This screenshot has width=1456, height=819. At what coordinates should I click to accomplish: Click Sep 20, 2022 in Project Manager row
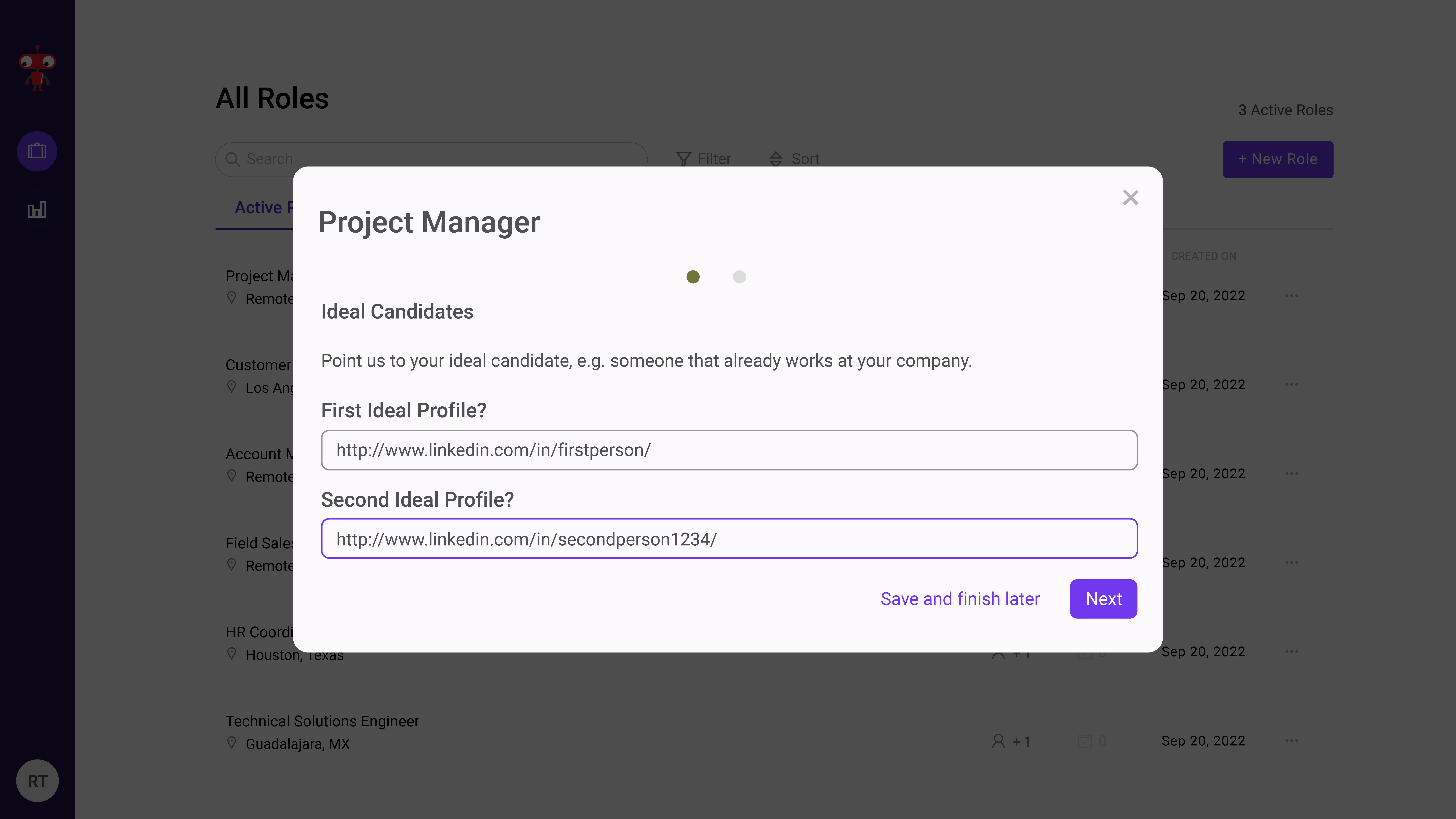[1203, 296]
